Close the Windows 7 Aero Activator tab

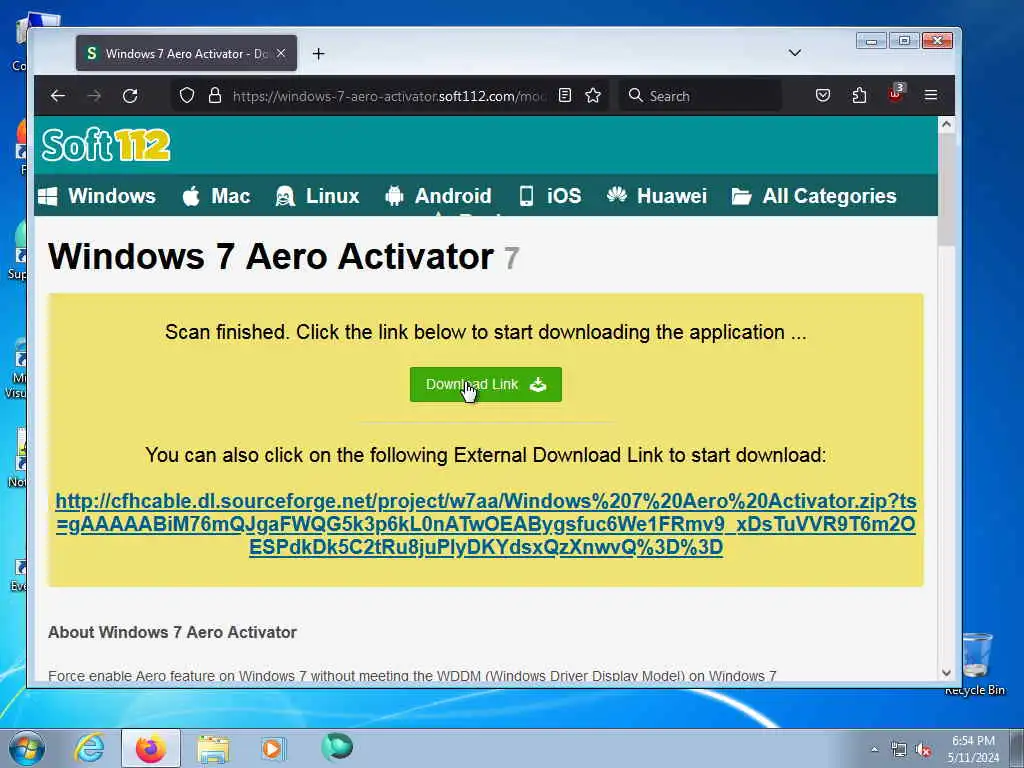click(281, 53)
